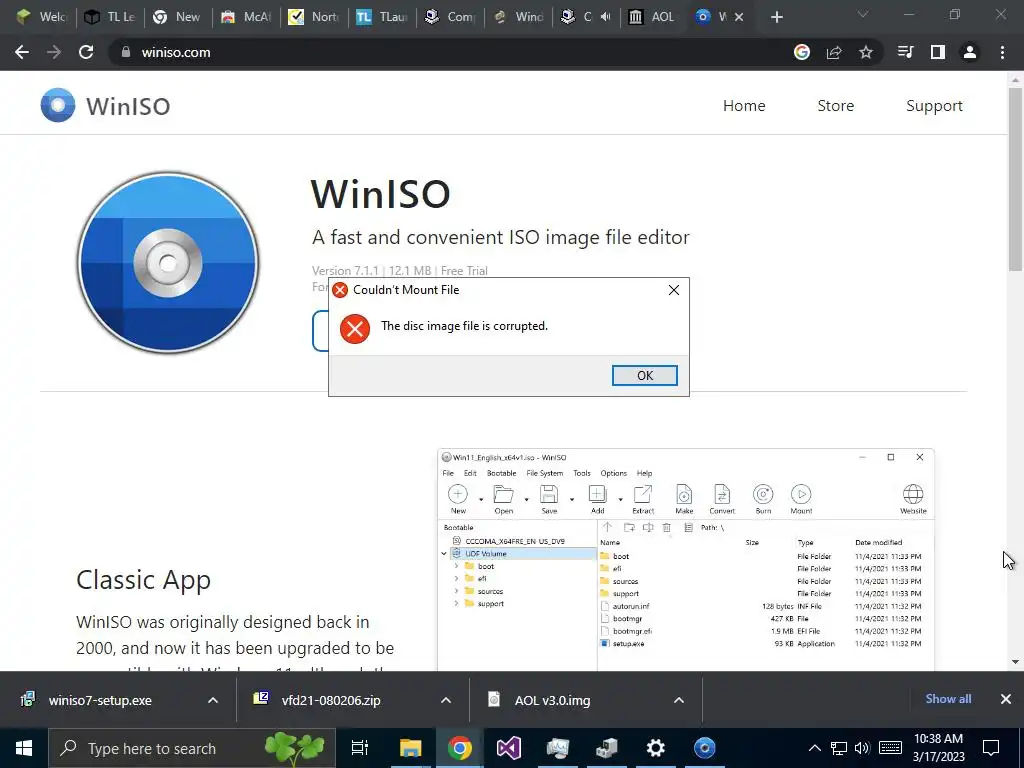1024x768 pixels.
Task: Open the notification center icon
Action: (x=991, y=748)
